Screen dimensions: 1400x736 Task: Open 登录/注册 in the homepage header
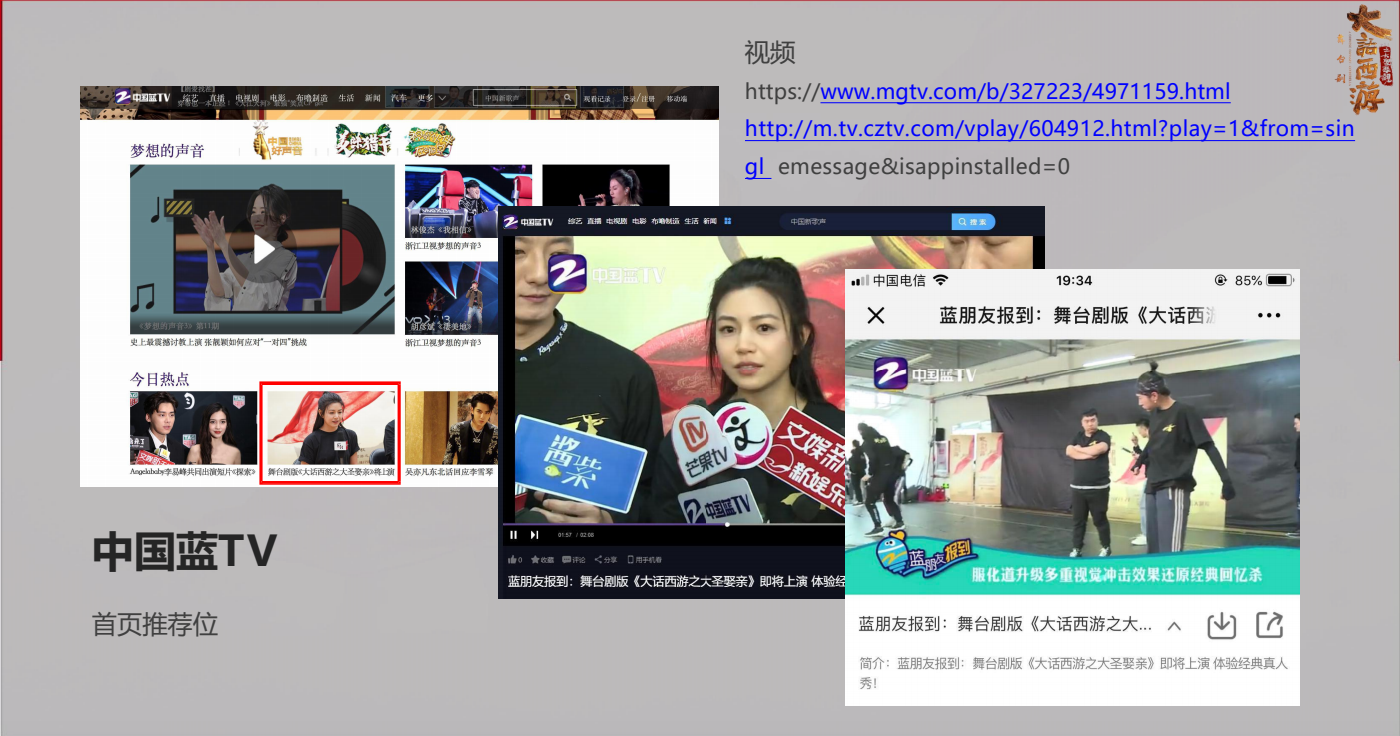click(x=638, y=99)
